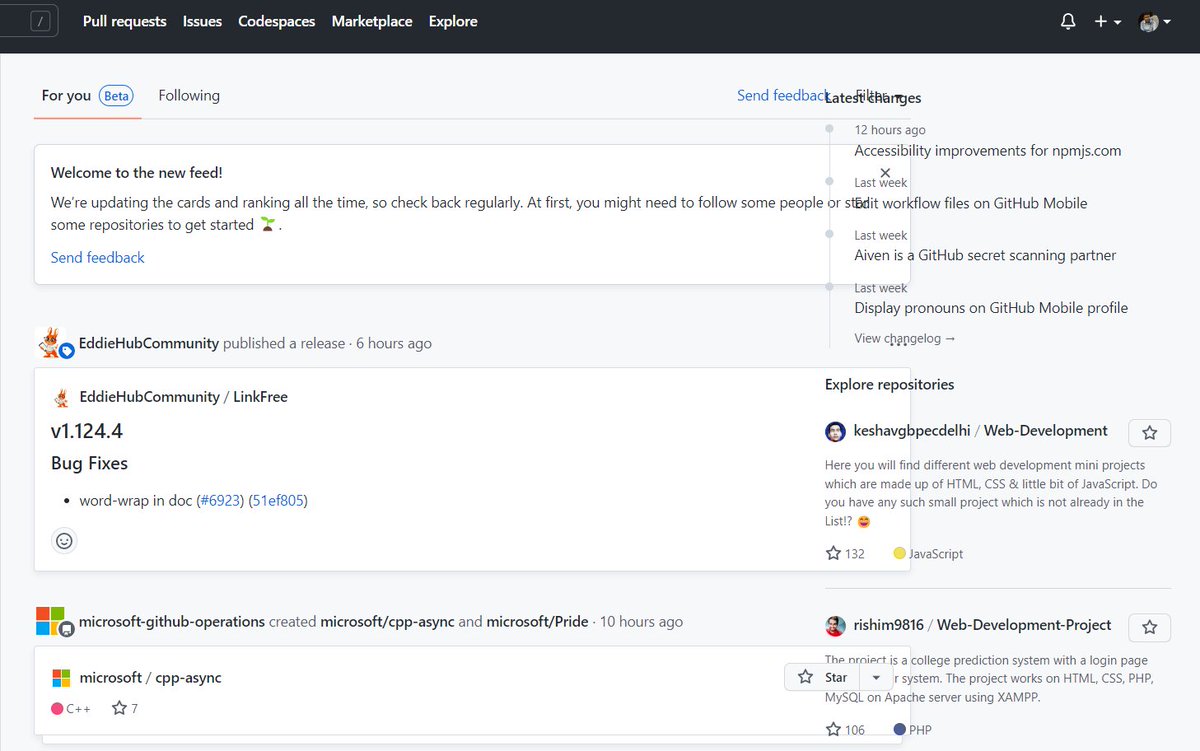
Task: Click the Bug Fixes heading
Action: click(x=89, y=463)
